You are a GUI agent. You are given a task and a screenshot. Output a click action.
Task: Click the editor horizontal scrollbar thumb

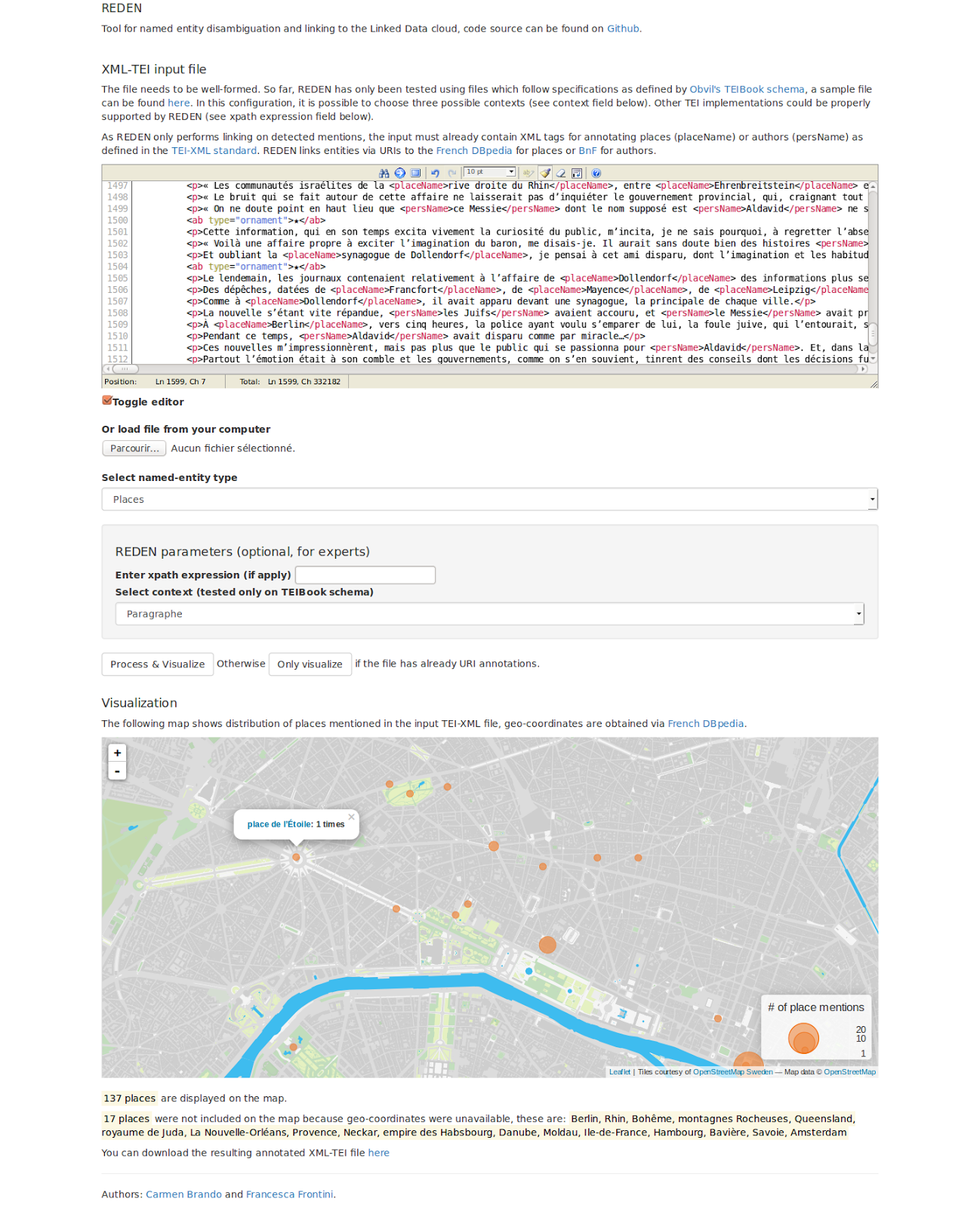[125, 369]
